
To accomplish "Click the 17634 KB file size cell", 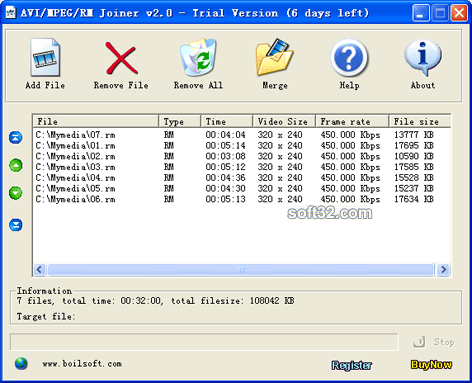I will [414, 199].
